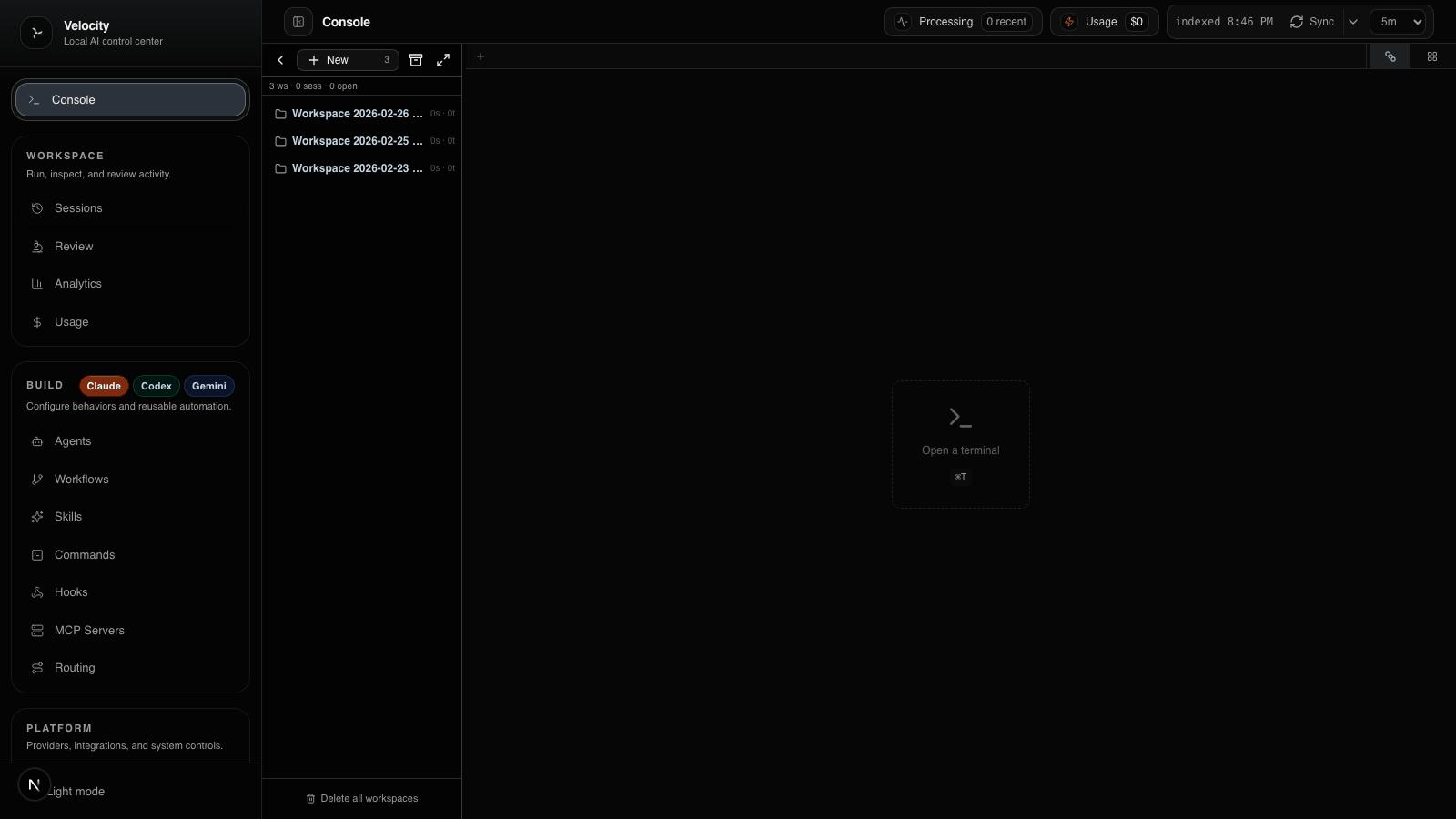Click the Sync refresh icon

coord(1297,22)
